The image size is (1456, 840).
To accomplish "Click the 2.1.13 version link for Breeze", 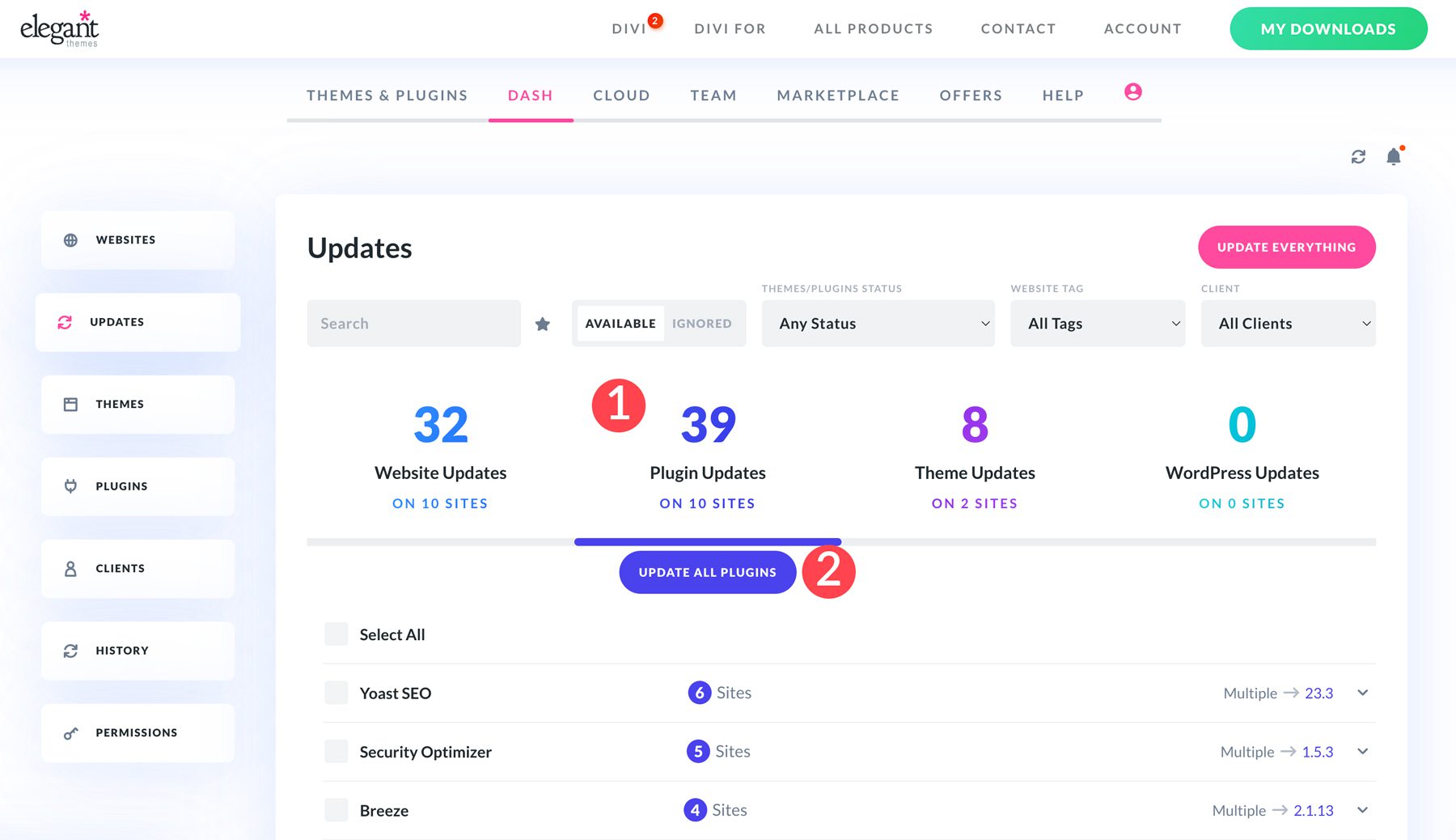I will (x=1314, y=810).
